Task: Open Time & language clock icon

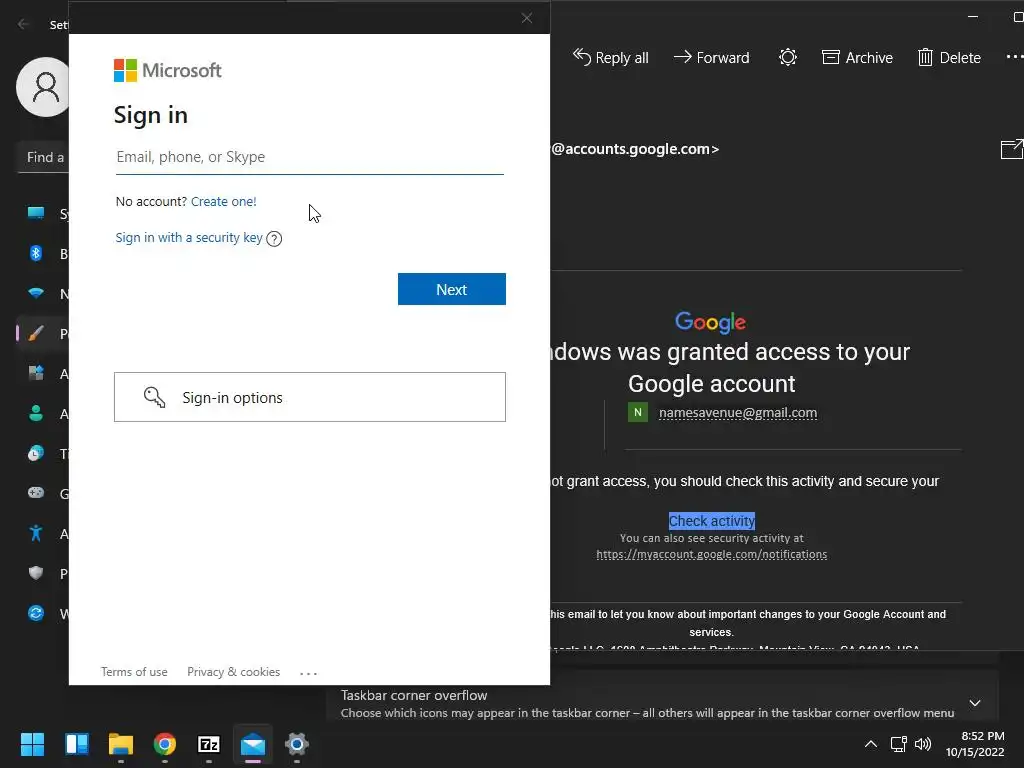Action: point(36,453)
